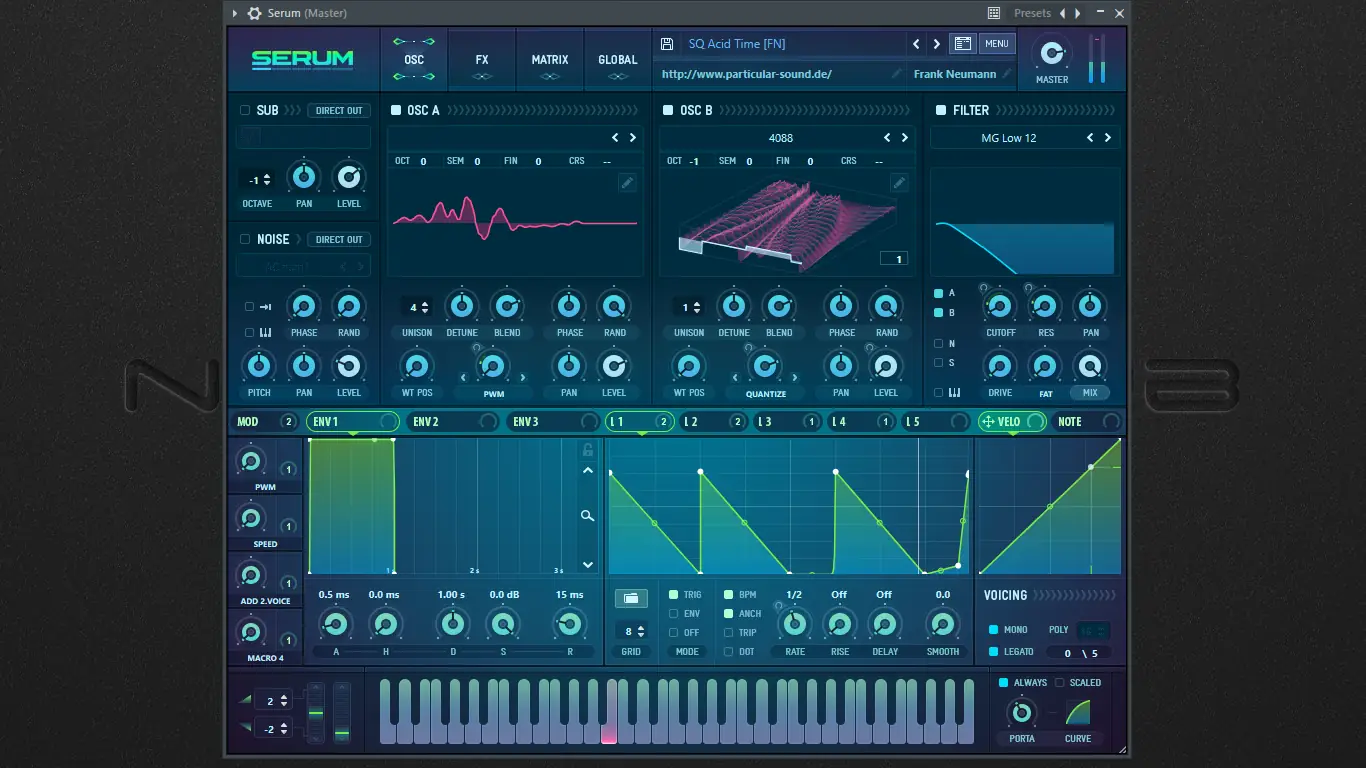Select next filter type arrow in FILTER

click(1108, 138)
